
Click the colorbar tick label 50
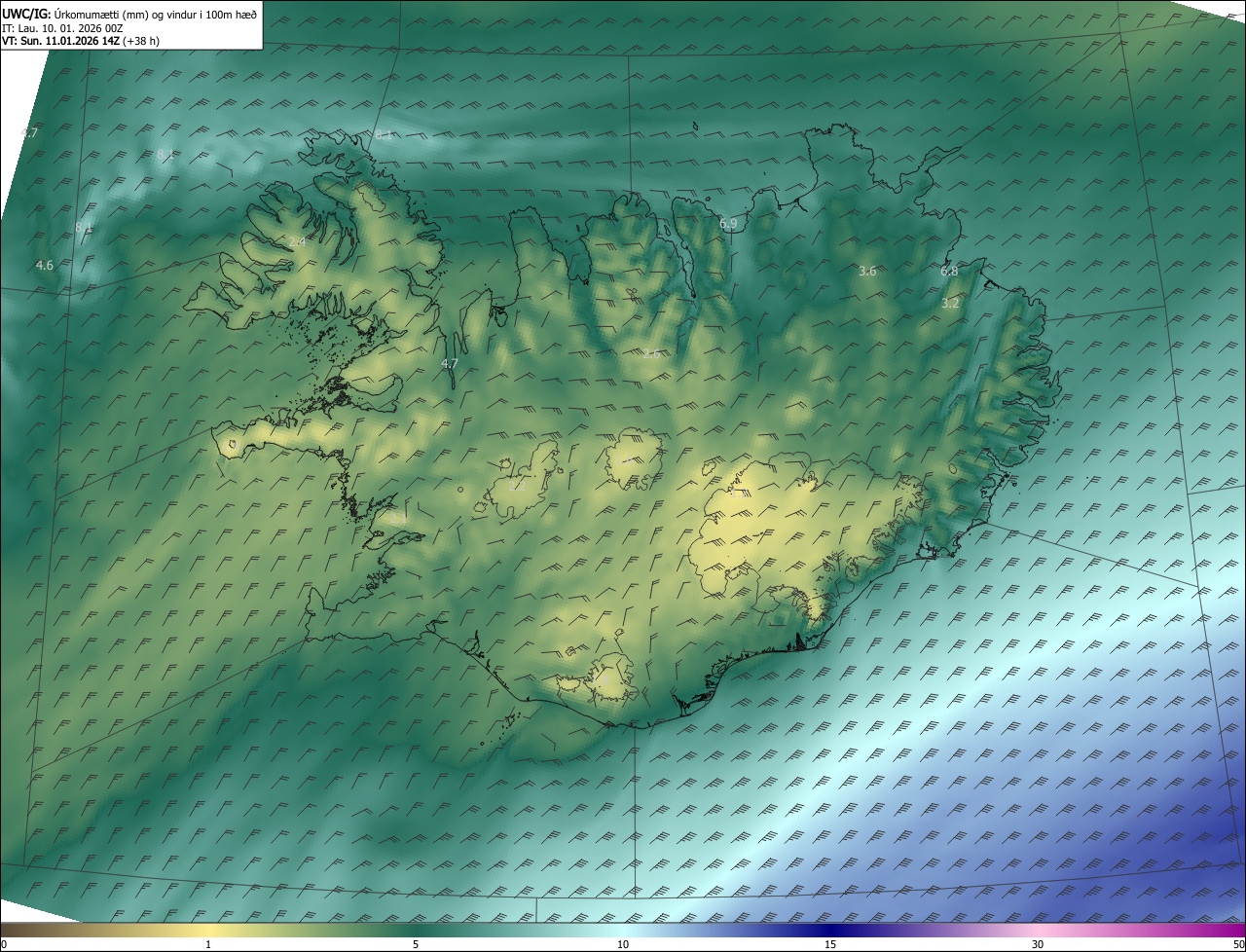click(x=1238, y=945)
